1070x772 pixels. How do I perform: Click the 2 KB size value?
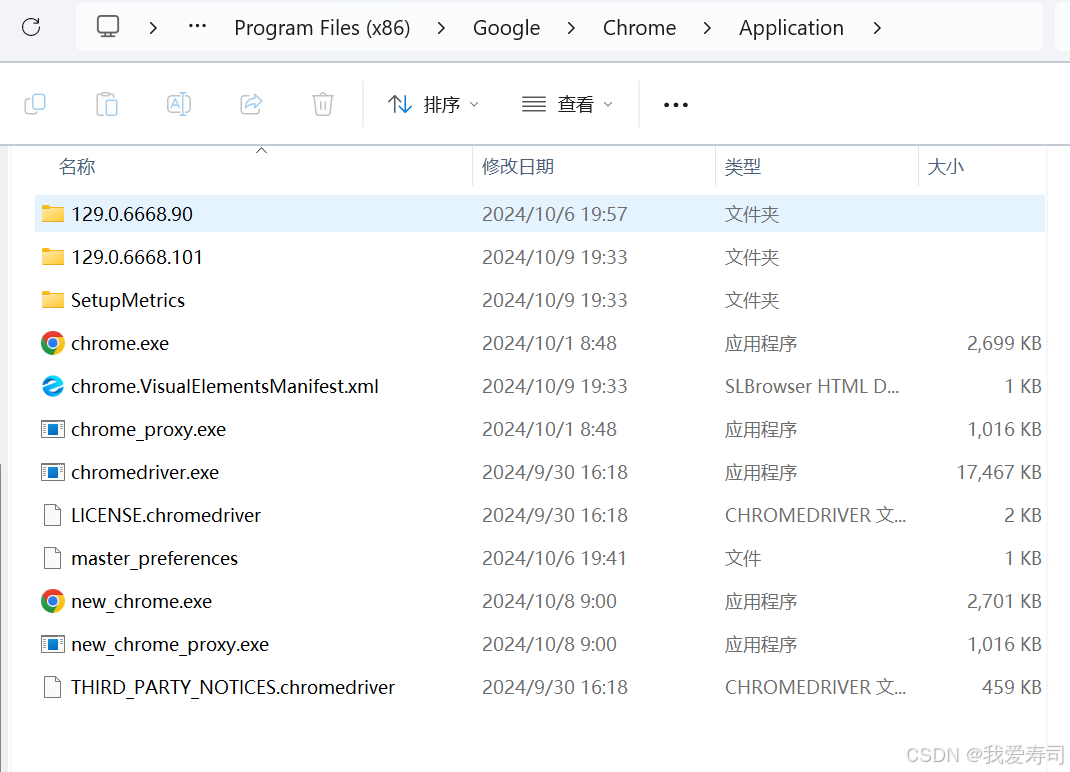(x=1023, y=515)
